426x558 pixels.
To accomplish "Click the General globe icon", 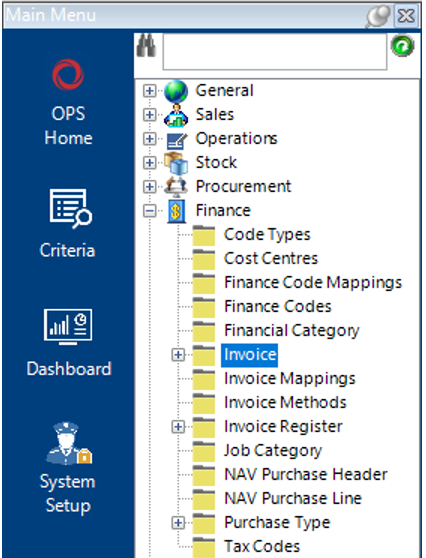I will 176,91.
